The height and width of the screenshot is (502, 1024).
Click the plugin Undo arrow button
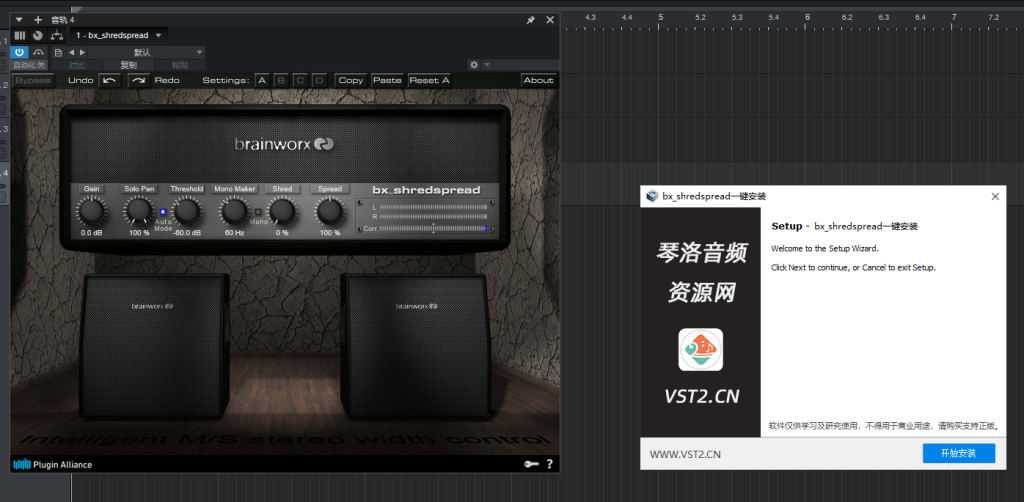[110, 80]
